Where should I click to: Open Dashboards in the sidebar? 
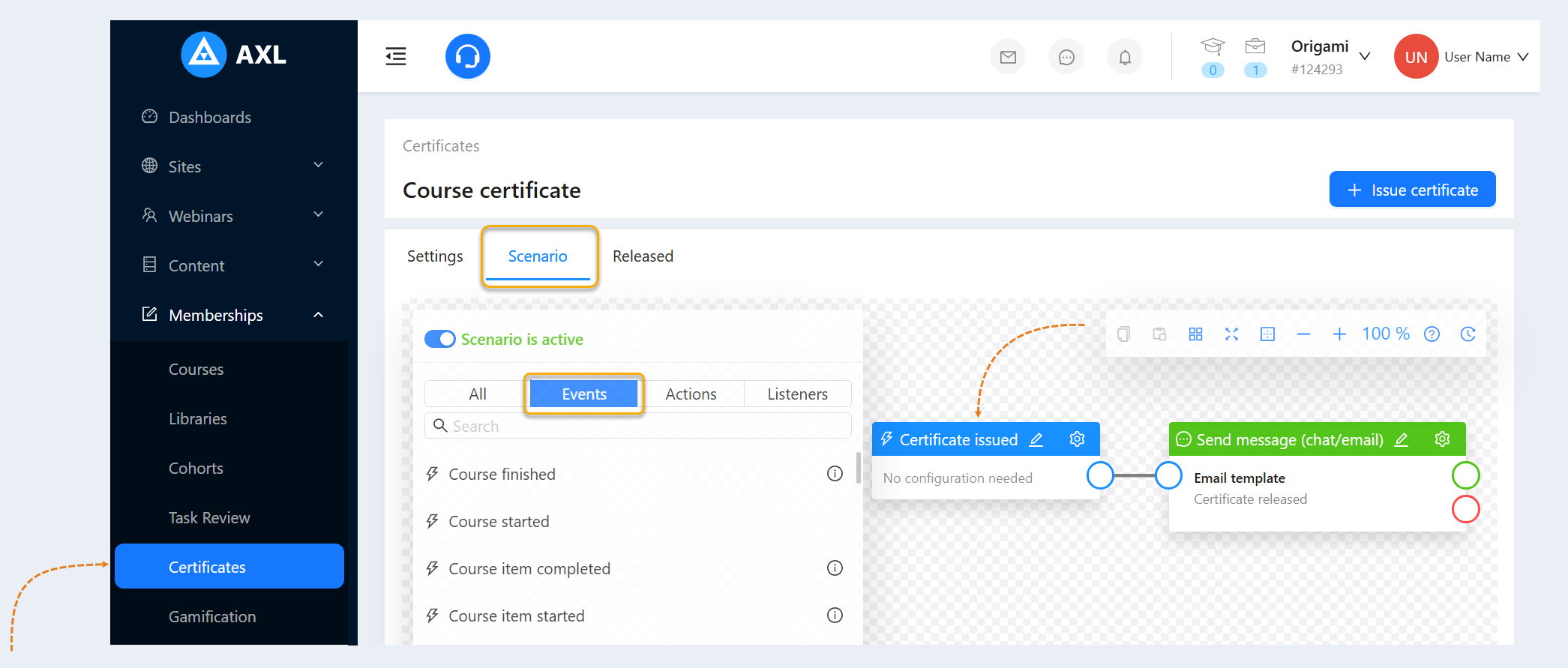pyautogui.click(x=210, y=117)
